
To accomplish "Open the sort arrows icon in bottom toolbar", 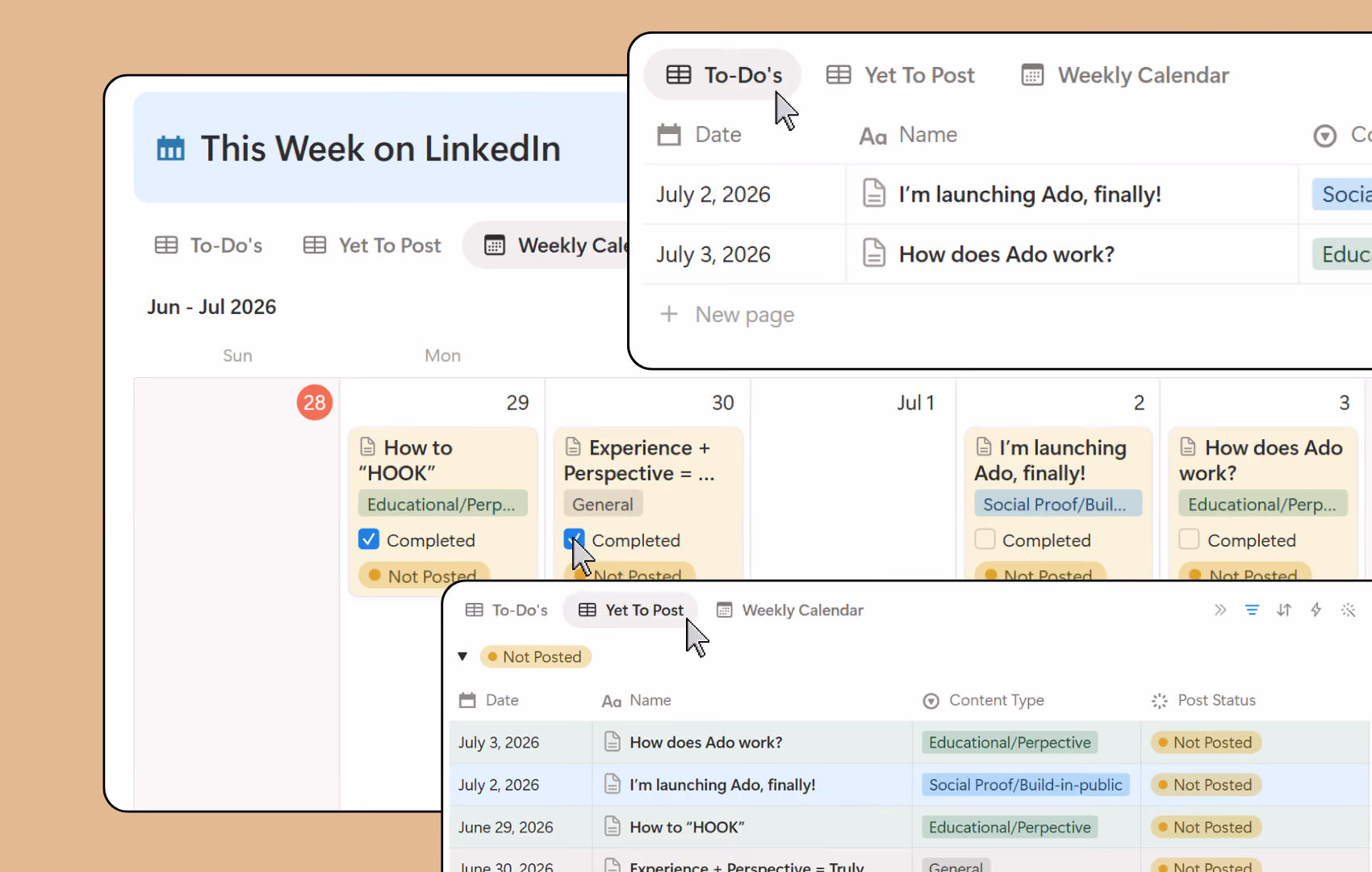I will click(1284, 610).
